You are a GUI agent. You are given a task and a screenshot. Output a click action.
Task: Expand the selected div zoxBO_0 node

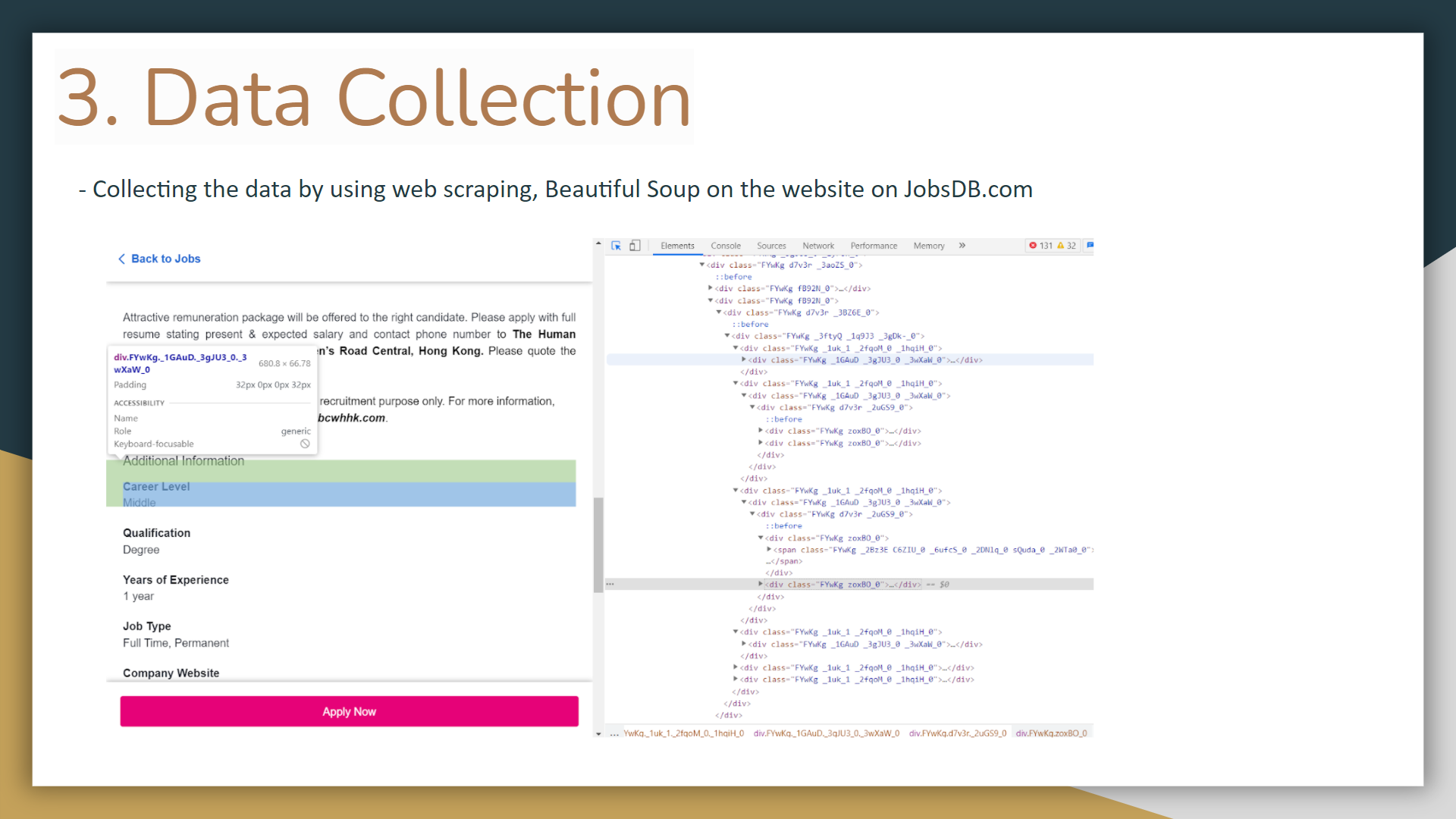761,584
